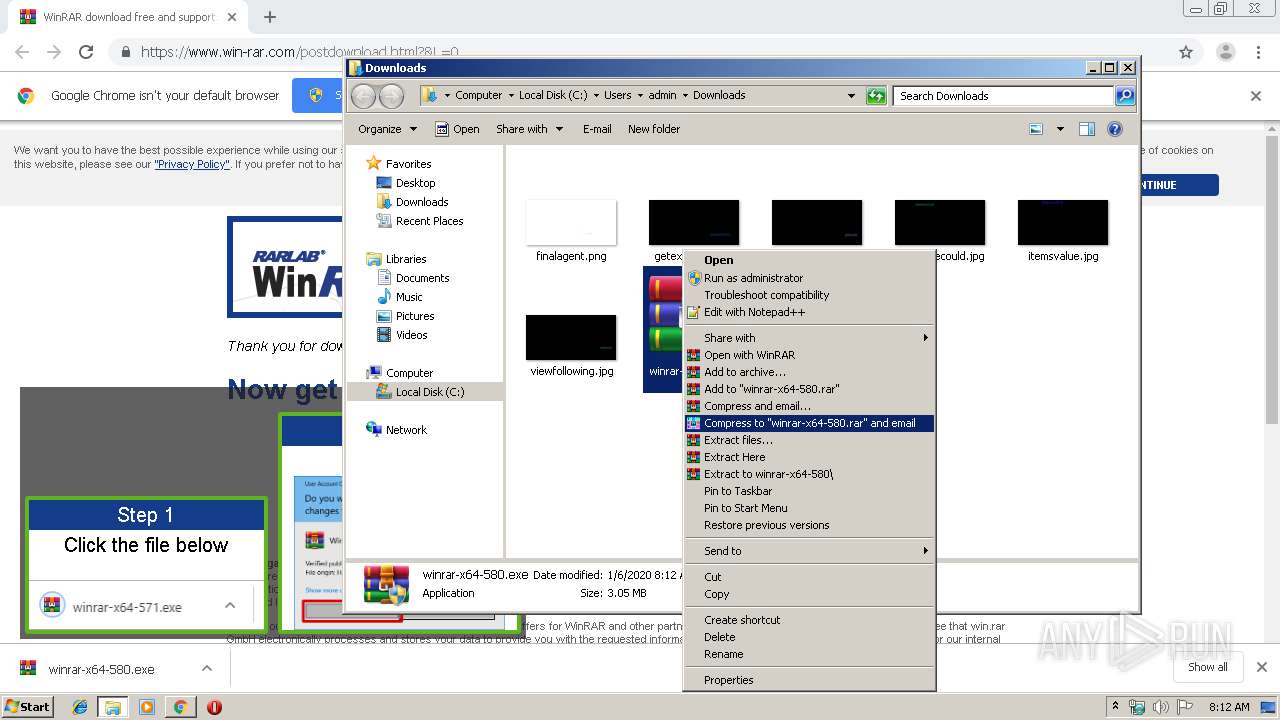Viewport: 1280px width, 720px height.
Task: Expand winrar-x64-580.exe download chevron in Chrome
Action: pyautogui.click(x=207, y=669)
